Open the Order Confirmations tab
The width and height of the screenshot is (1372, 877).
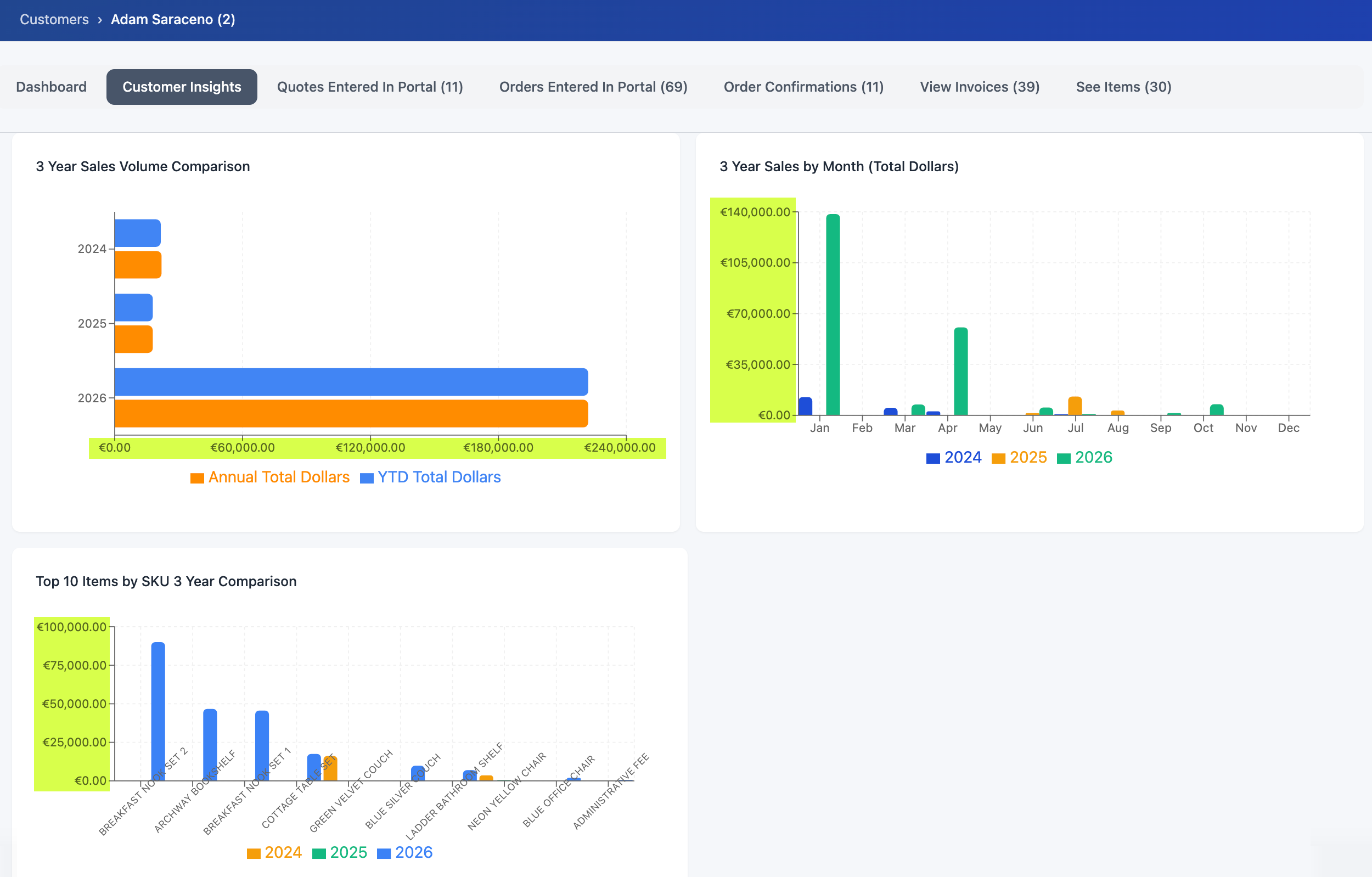(803, 87)
